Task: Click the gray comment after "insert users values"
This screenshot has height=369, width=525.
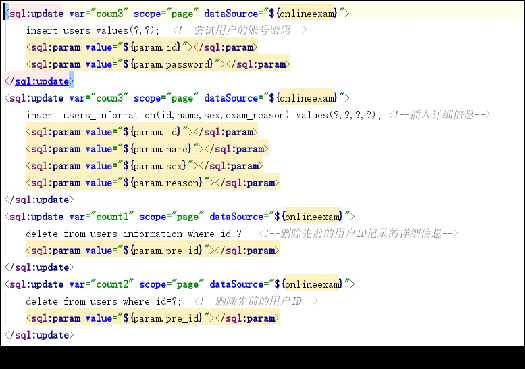Action: (240, 30)
